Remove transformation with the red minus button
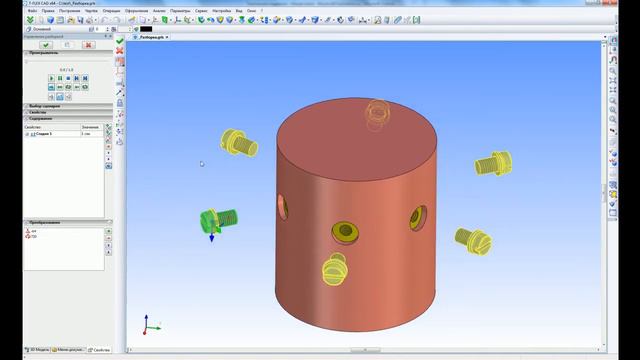 pyautogui.click(x=109, y=238)
